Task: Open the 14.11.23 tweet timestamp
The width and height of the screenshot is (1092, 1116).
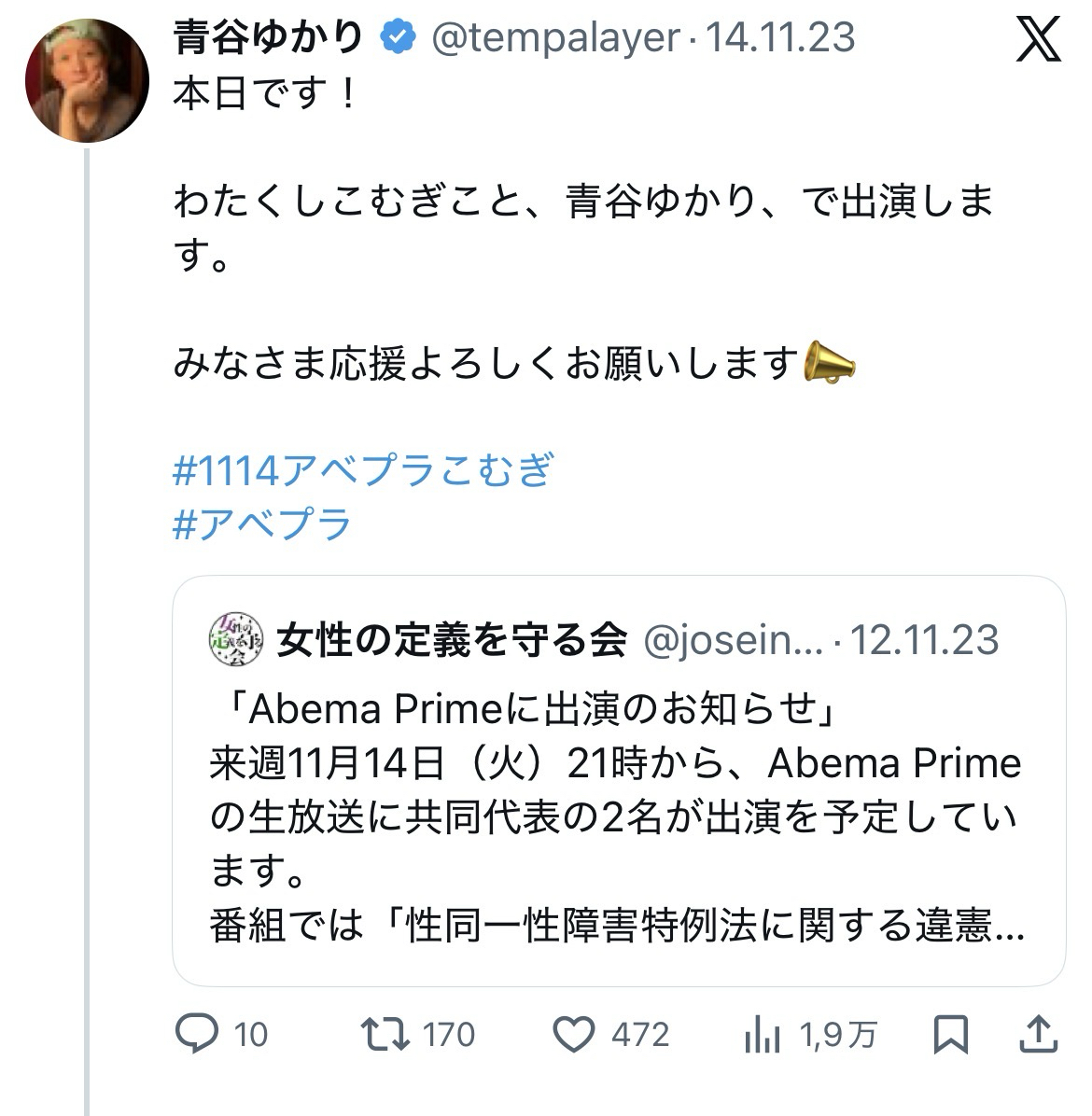Action: click(x=780, y=37)
